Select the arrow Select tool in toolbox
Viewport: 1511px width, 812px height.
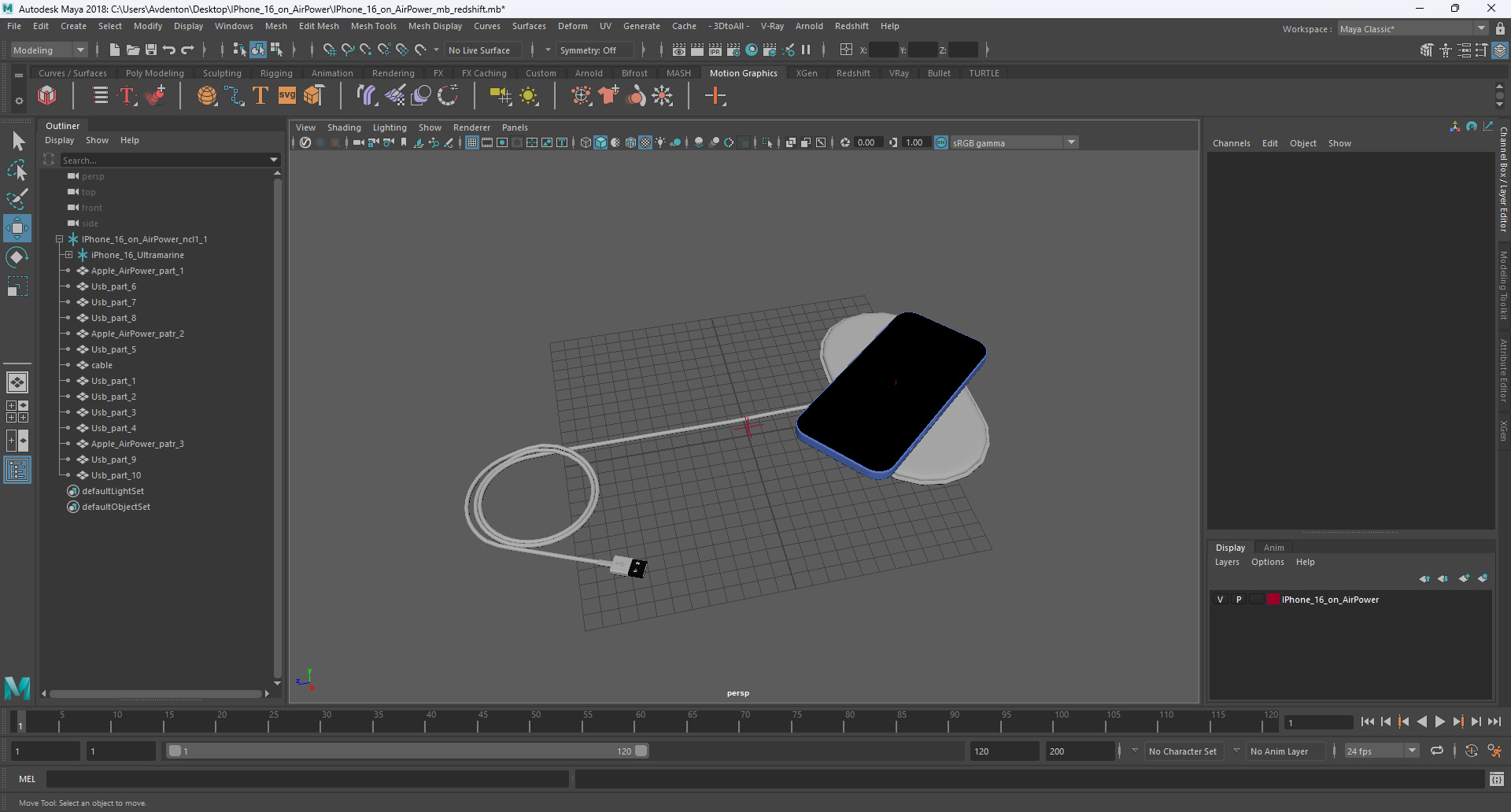pyautogui.click(x=18, y=142)
